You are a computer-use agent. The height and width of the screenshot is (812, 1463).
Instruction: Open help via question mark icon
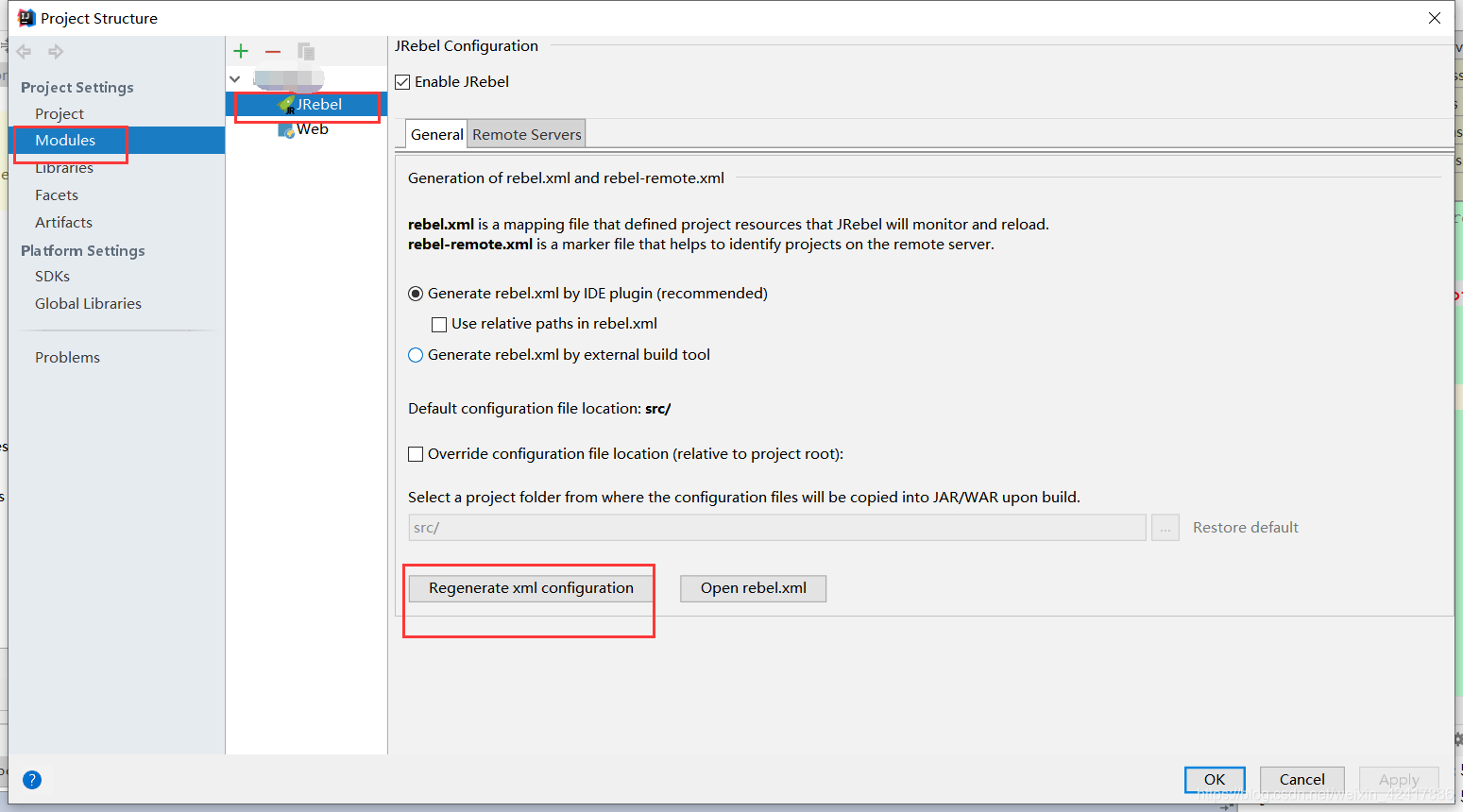pyautogui.click(x=32, y=780)
